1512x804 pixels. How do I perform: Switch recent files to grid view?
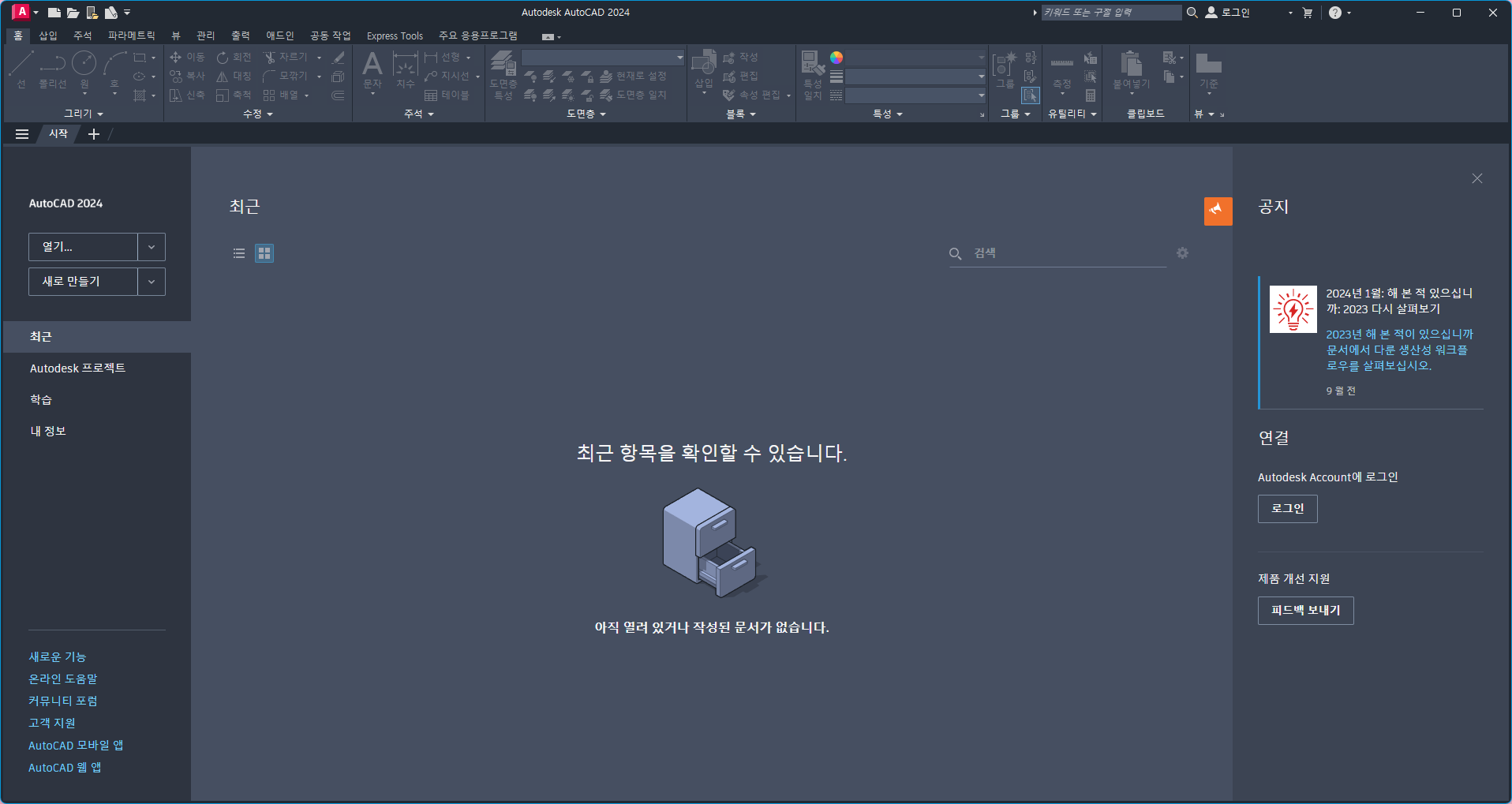[x=264, y=253]
